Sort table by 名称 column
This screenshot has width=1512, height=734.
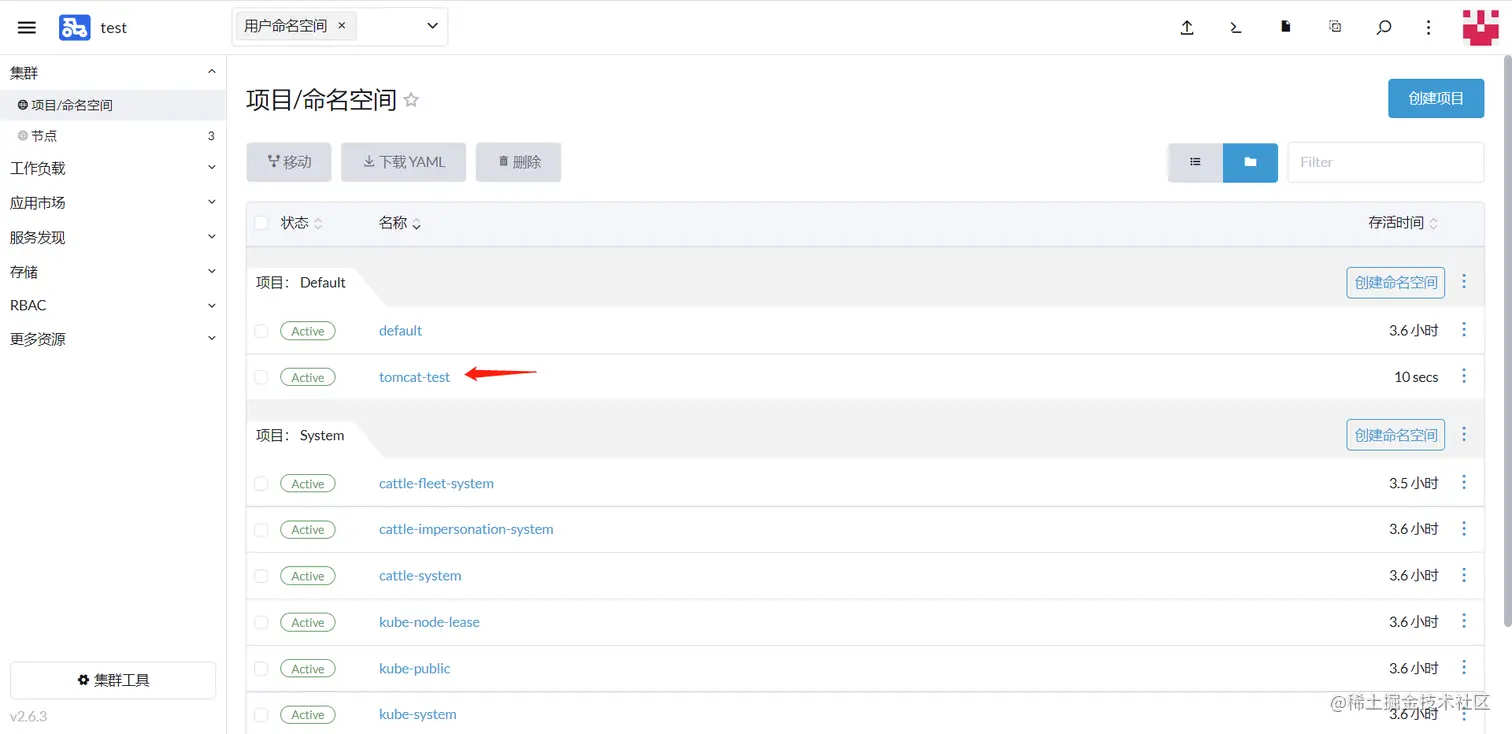(x=400, y=223)
